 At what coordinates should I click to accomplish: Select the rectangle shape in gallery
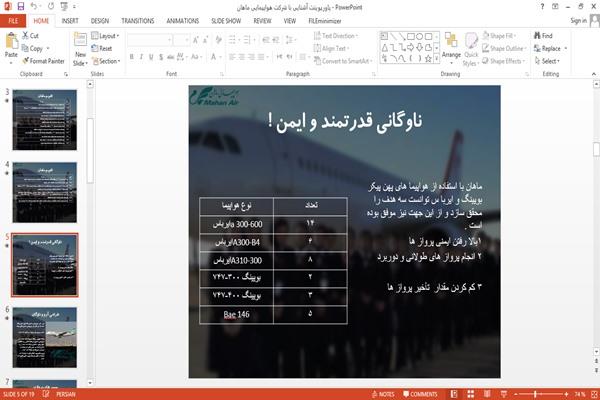[x=411, y=37]
